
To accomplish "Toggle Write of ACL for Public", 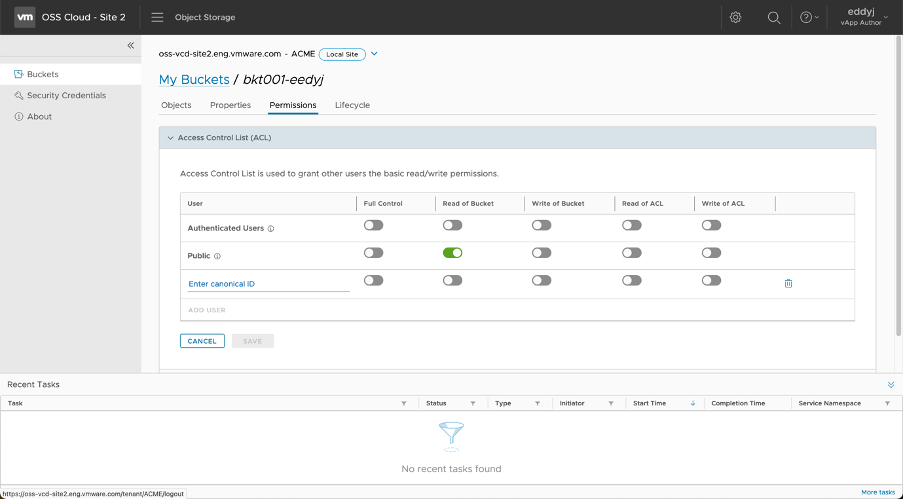I will coord(711,253).
